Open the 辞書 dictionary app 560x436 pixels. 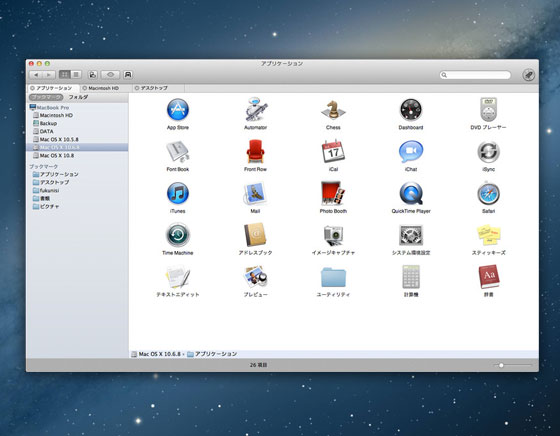click(x=488, y=277)
